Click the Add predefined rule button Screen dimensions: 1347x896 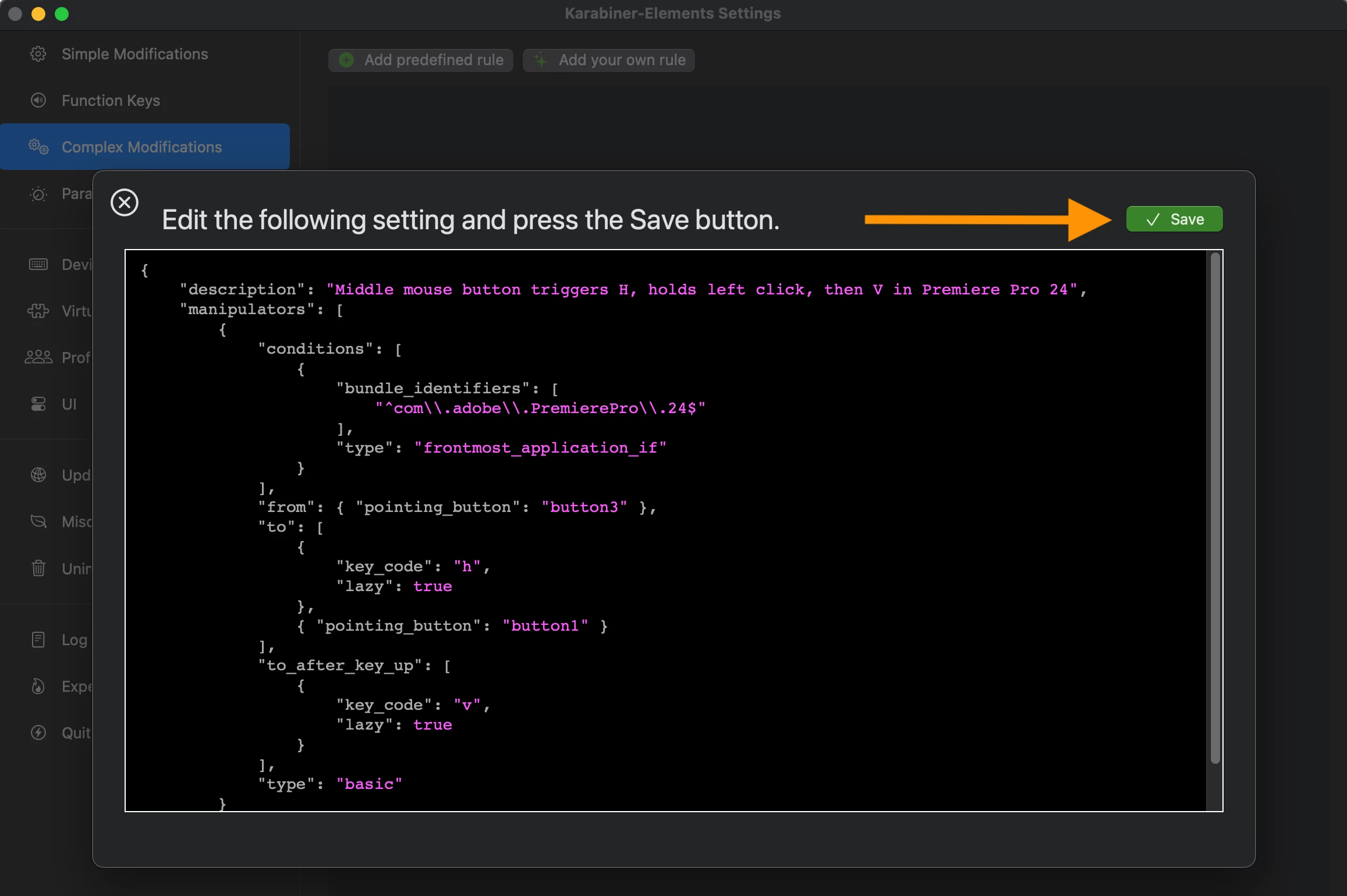click(x=421, y=60)
